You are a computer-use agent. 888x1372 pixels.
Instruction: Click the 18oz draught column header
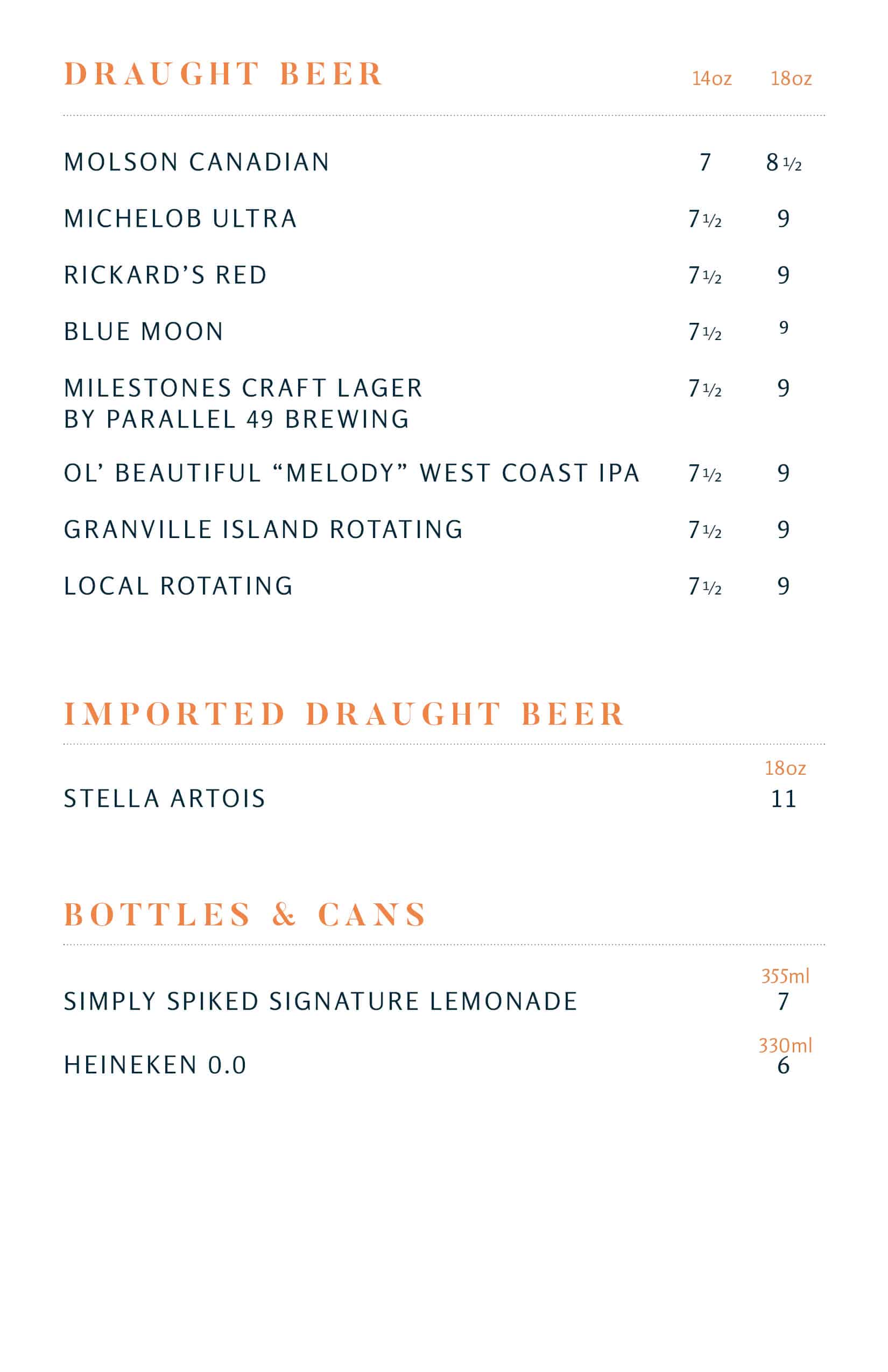791,79
